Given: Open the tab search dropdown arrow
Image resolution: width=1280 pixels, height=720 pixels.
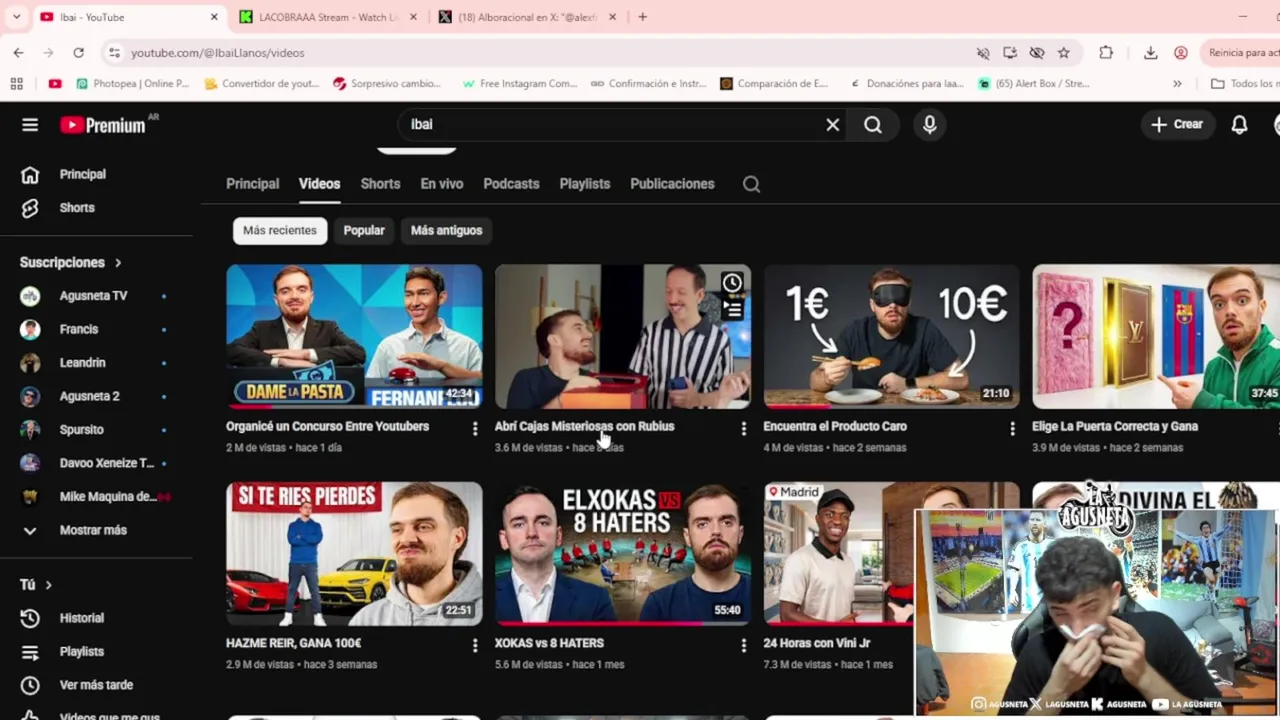Looking at the screenshot, I should tap(16, 17).
